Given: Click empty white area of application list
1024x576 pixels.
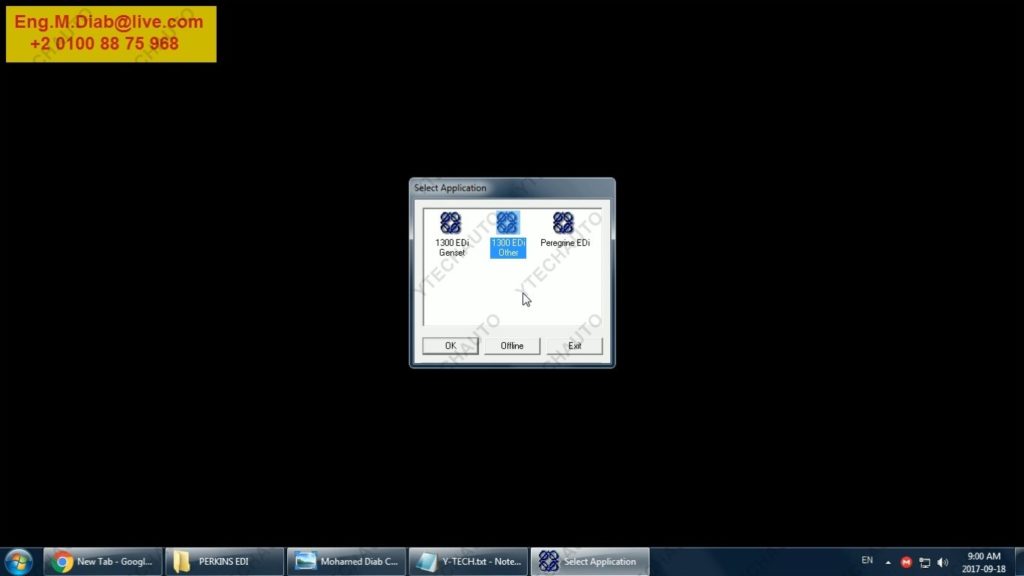Looking at the screenshot, I should (x=480, y=295).
